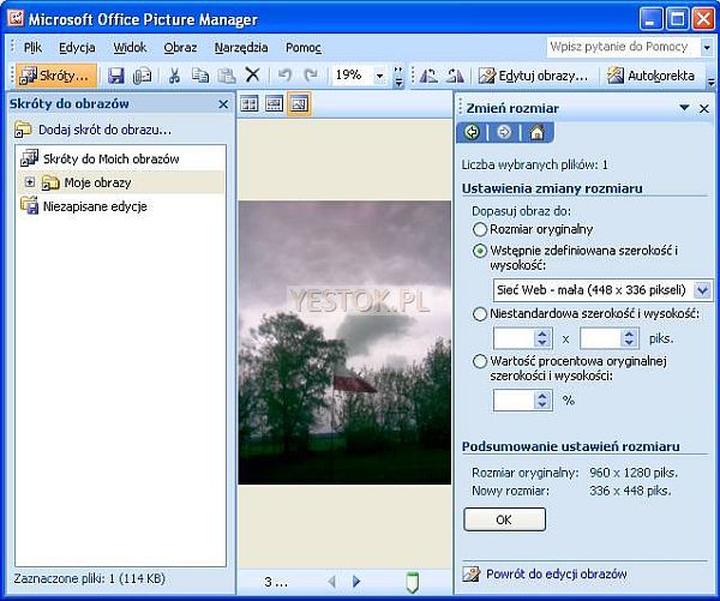Click the Back arrow in task pane
This screenshot has width=720, height=601.
pos(472,132)
